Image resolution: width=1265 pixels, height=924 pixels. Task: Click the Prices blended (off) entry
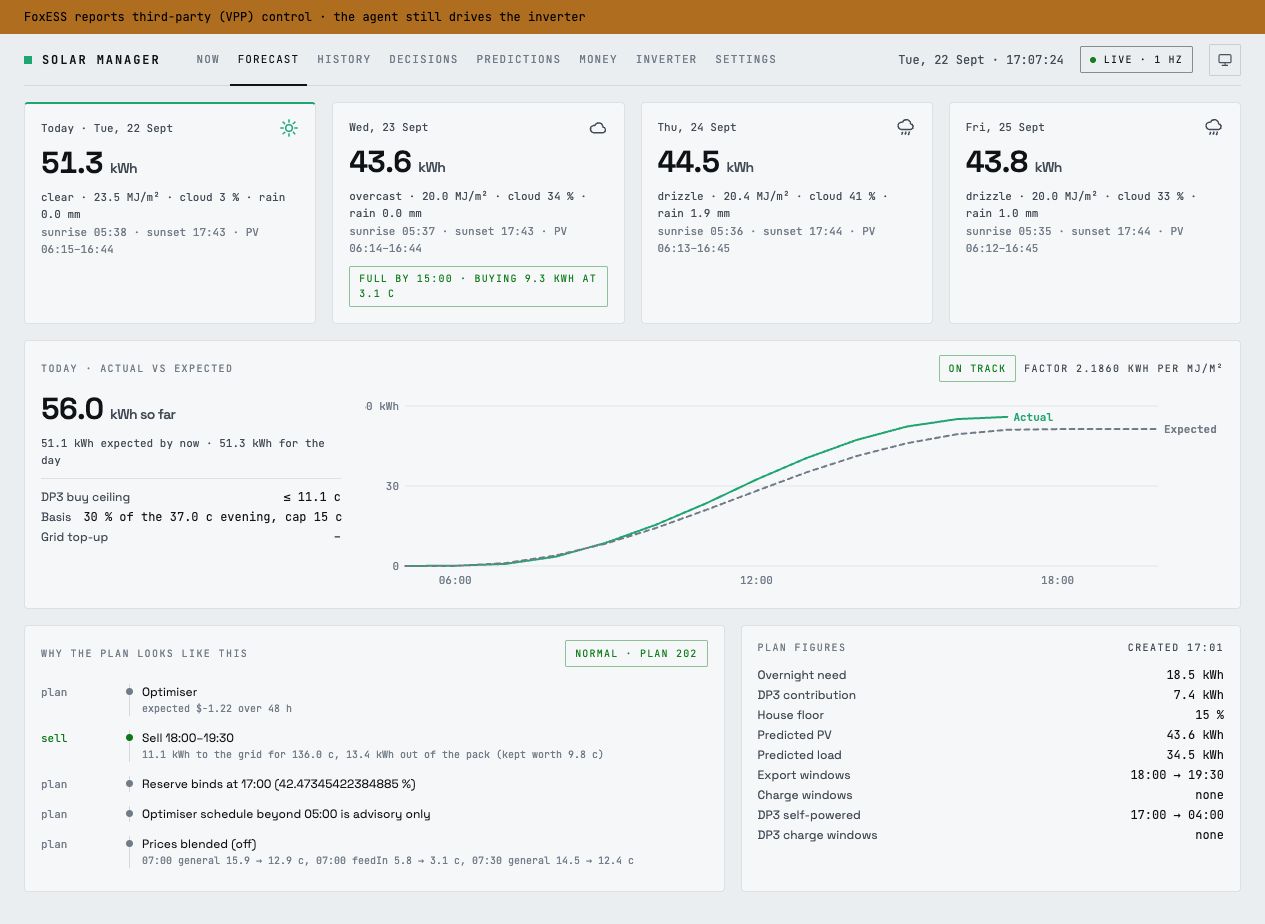(374, 851)
